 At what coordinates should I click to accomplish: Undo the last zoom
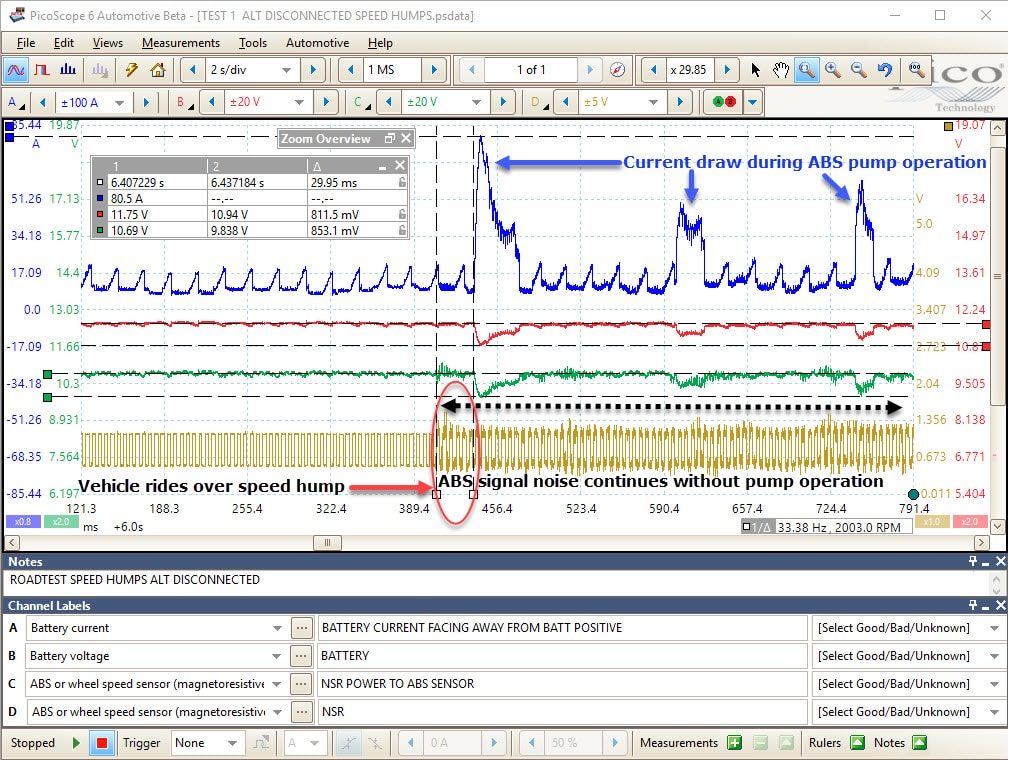point(884,70)
